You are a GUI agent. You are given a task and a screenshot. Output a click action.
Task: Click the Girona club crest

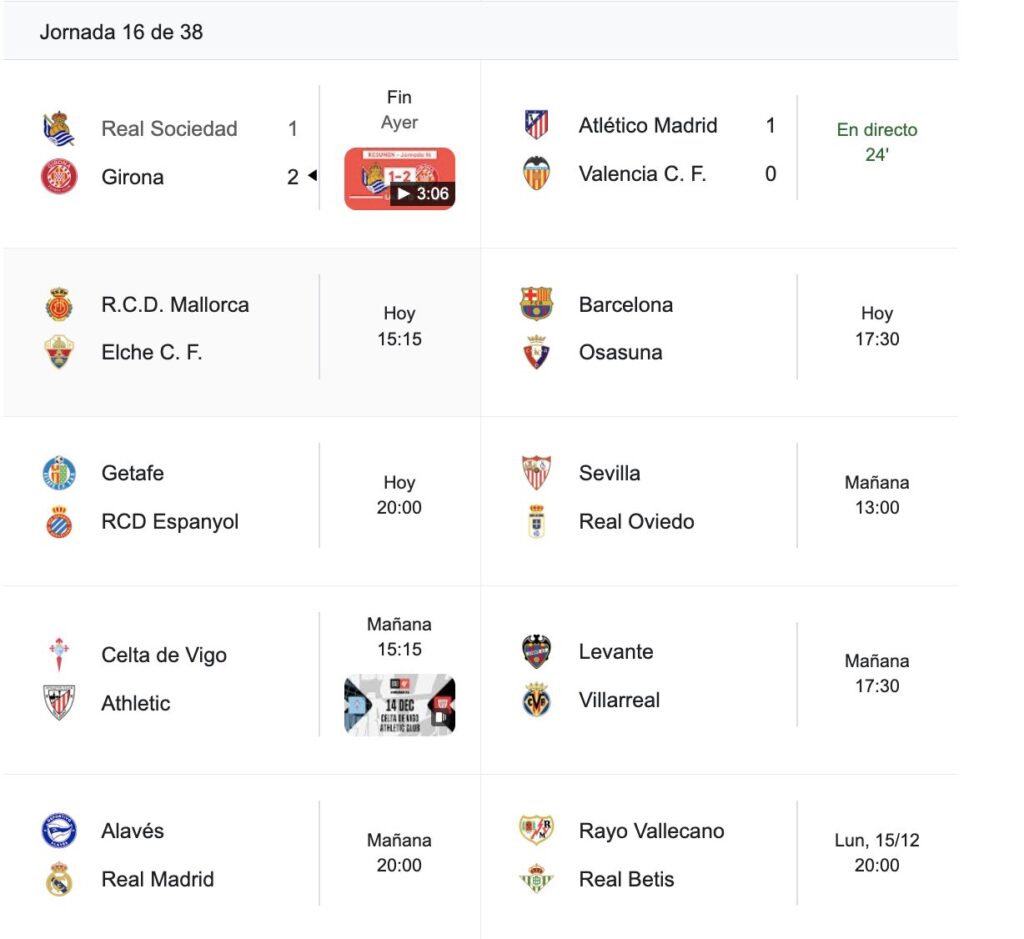(x=59, y=177)
